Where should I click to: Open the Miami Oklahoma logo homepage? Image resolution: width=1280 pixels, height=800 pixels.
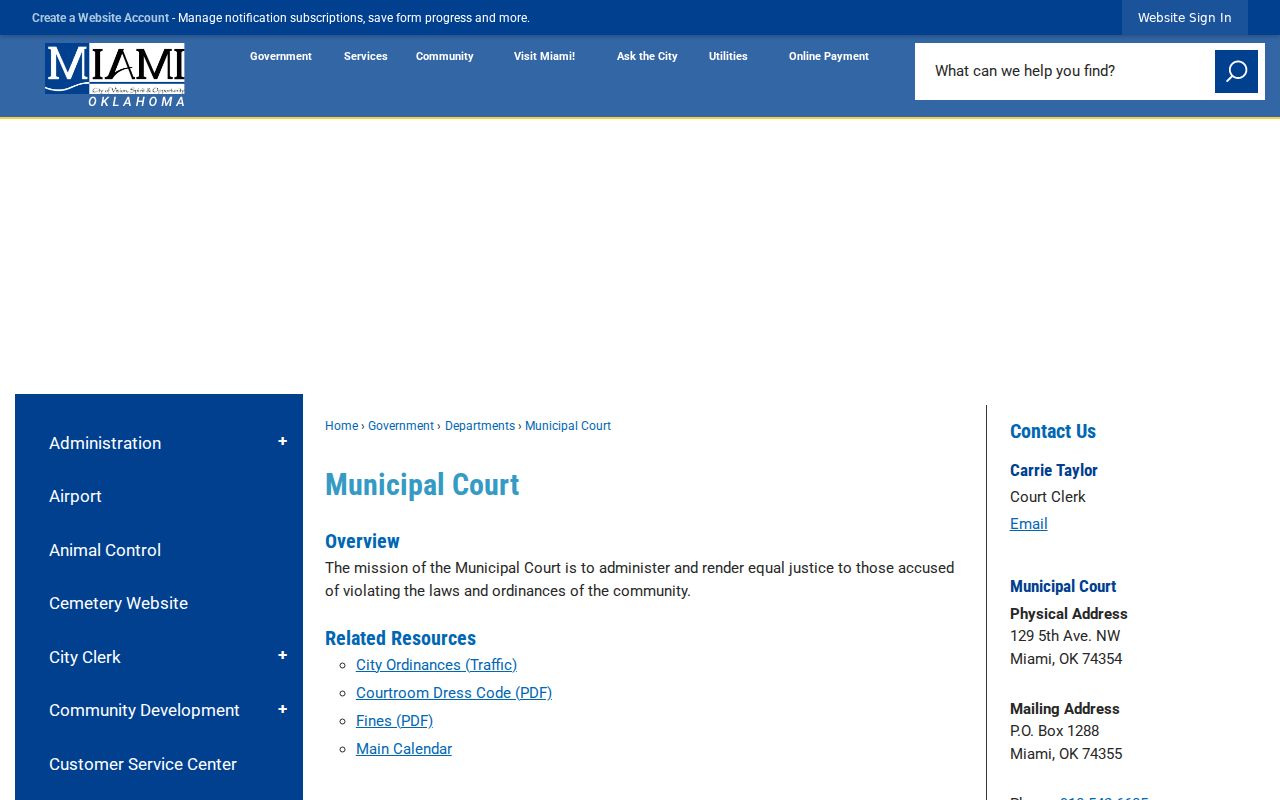coord(115,75)
